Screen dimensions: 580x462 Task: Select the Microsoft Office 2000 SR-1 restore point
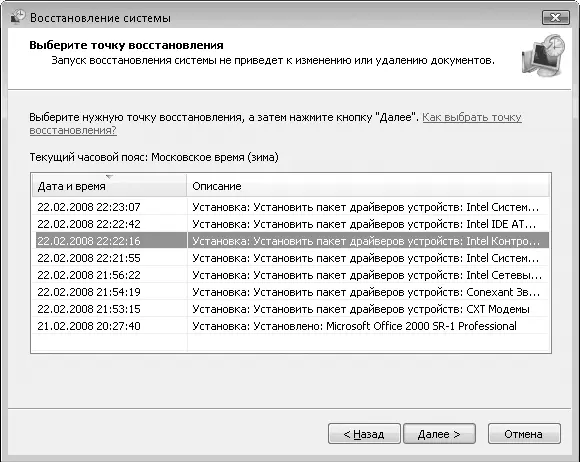(x=290, y=326)
